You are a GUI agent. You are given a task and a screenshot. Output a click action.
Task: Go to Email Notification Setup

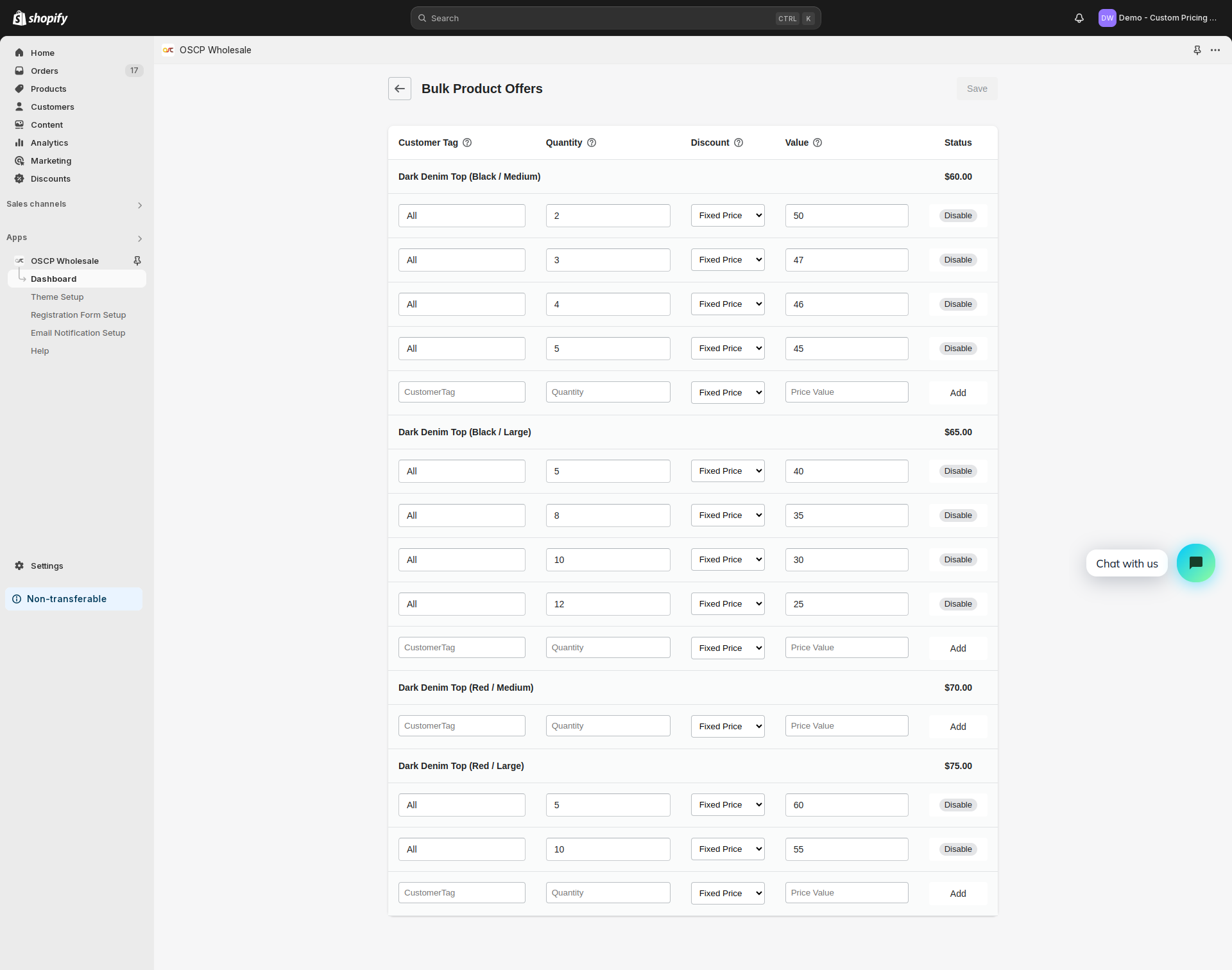point(78,333)
